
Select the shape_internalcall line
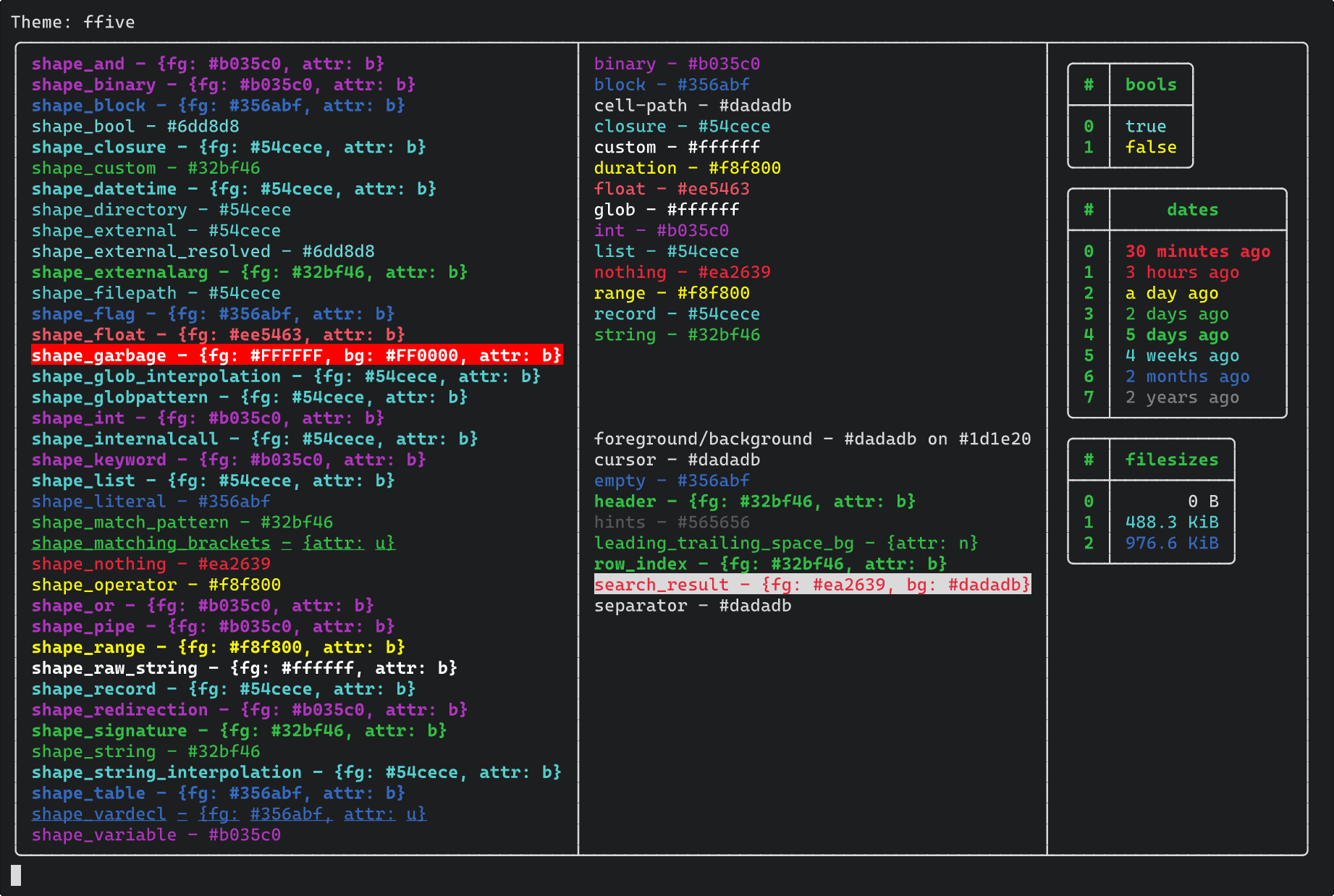255,439
